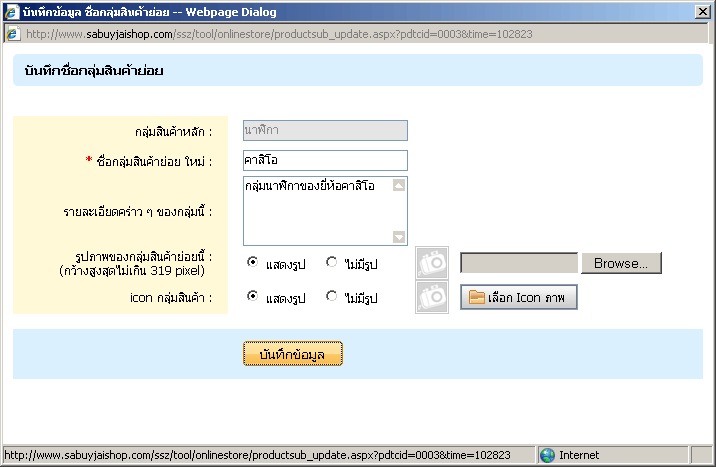
Task: Click the camera placeholder for product group image
Action: coord(432,262)
